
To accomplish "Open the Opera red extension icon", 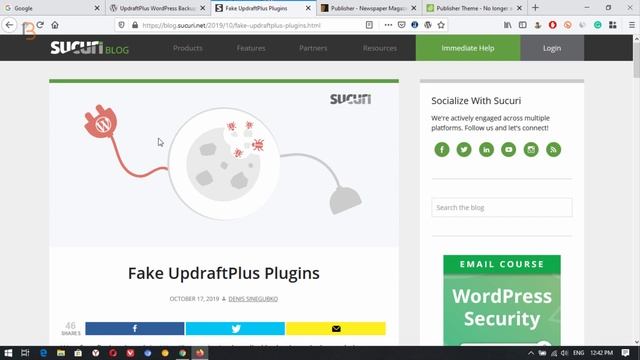I will (553, 25).
